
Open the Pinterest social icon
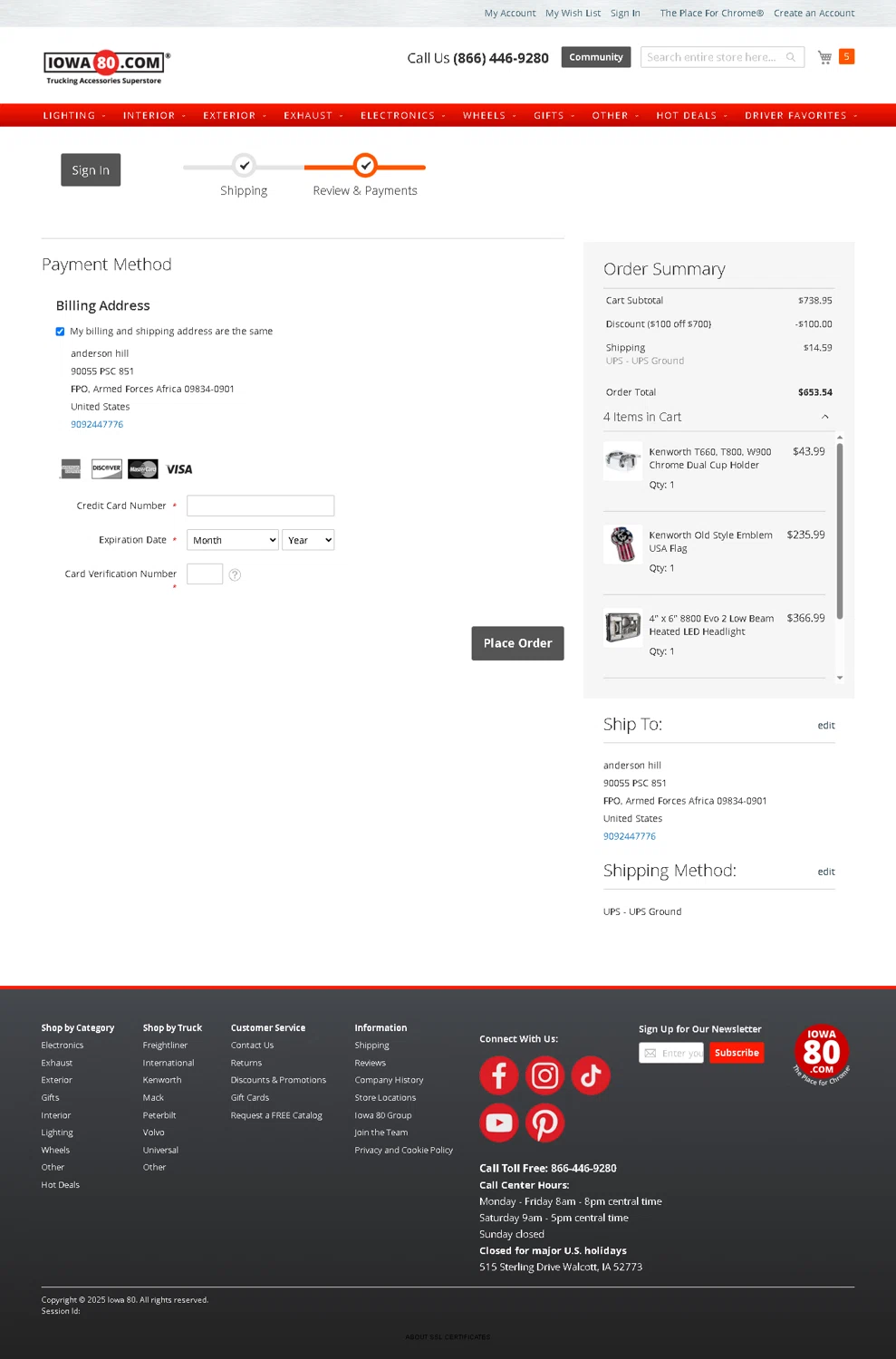545,1123
